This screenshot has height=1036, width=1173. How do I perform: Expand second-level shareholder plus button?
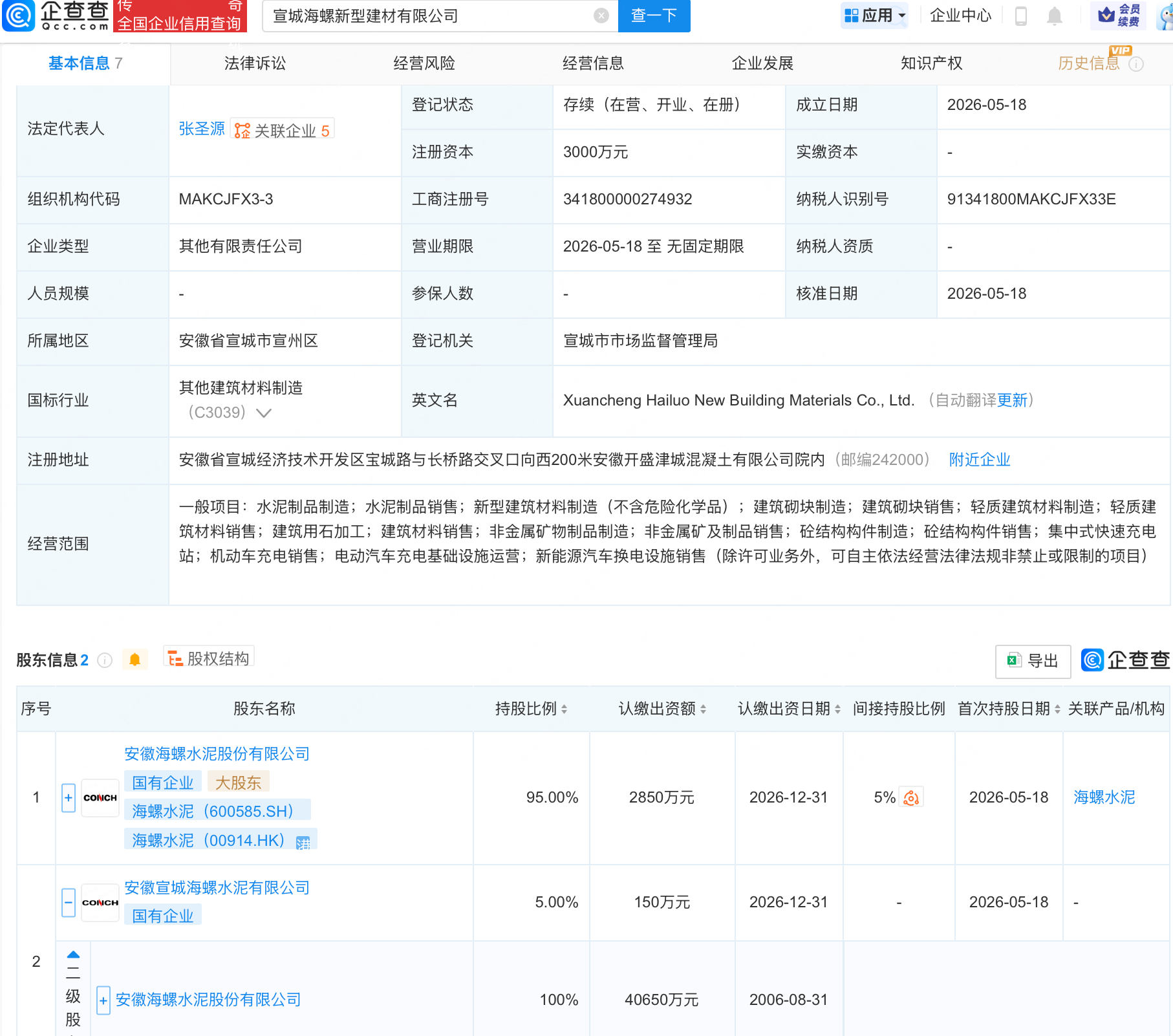103,1000
